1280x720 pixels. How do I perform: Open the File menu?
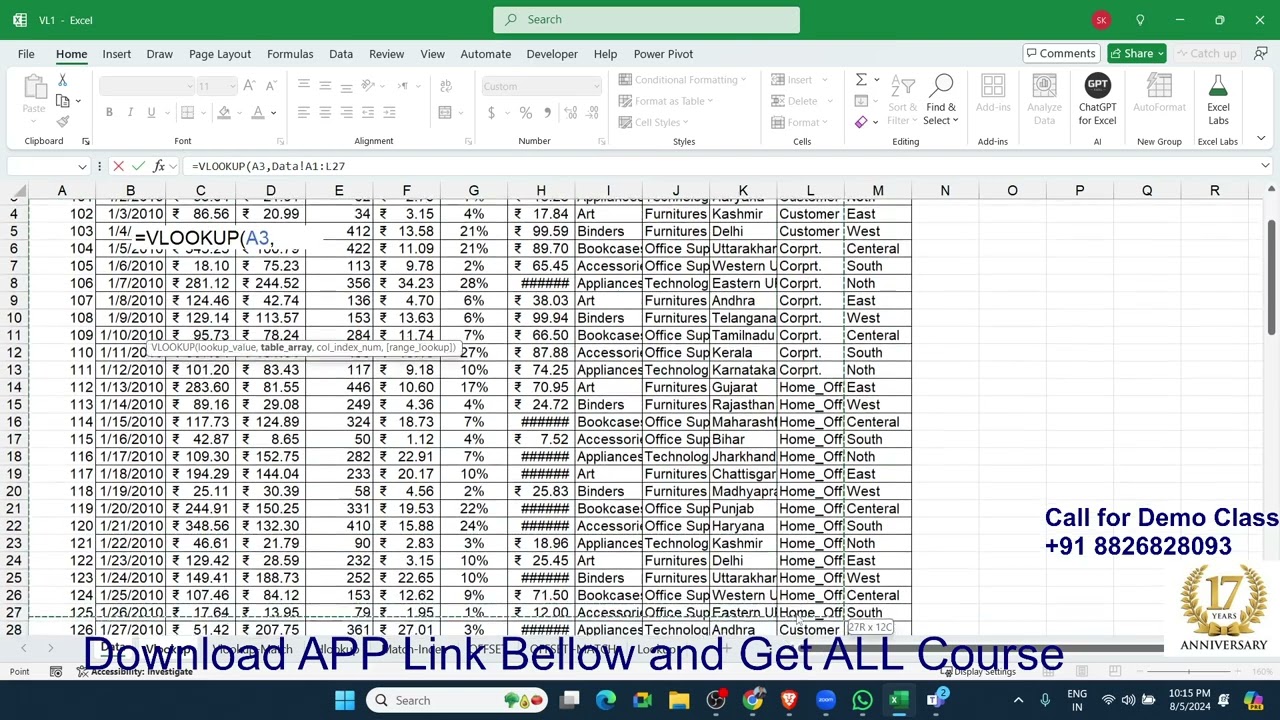[26, 54]
